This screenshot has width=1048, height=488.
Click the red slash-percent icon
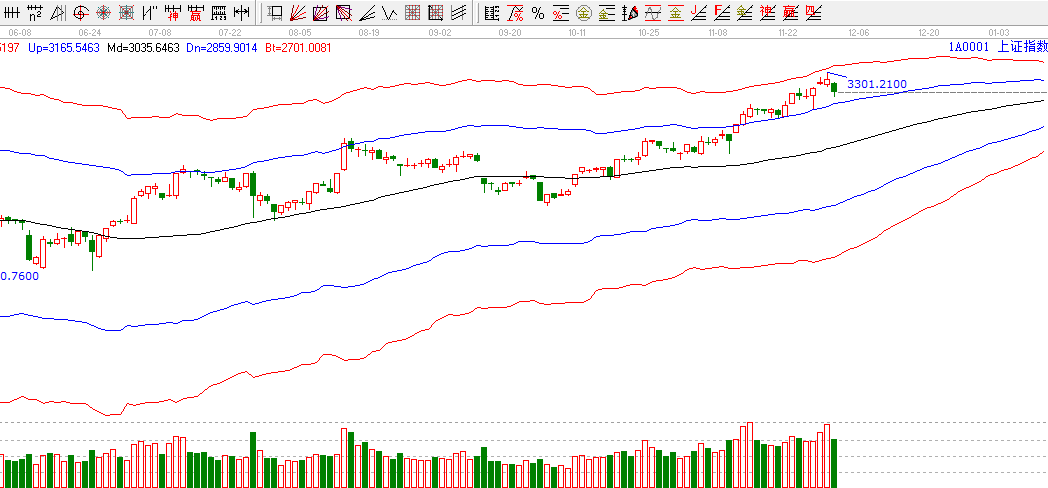coord(515,13)
